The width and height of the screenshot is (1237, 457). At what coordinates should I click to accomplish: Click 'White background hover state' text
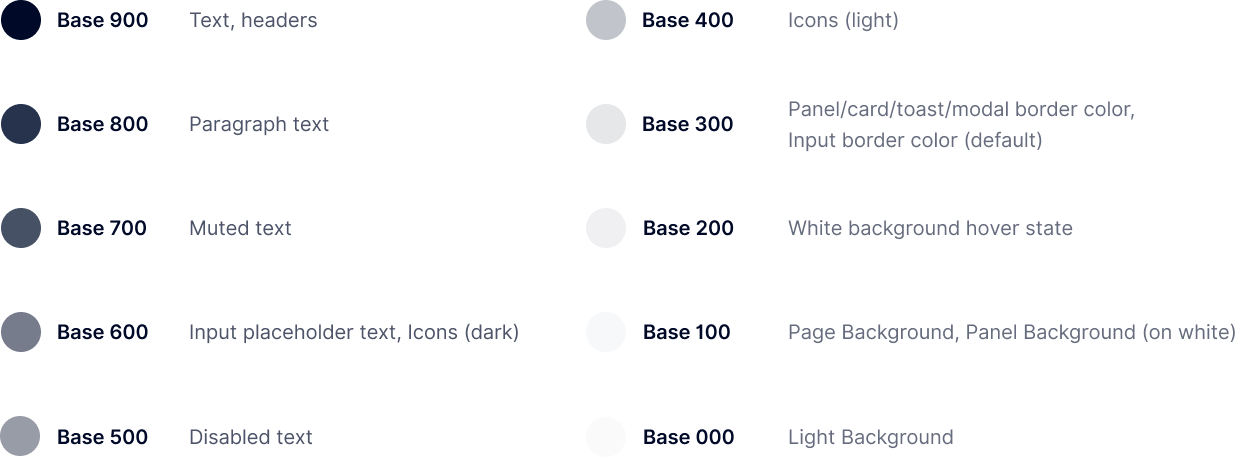coord(930,228)
